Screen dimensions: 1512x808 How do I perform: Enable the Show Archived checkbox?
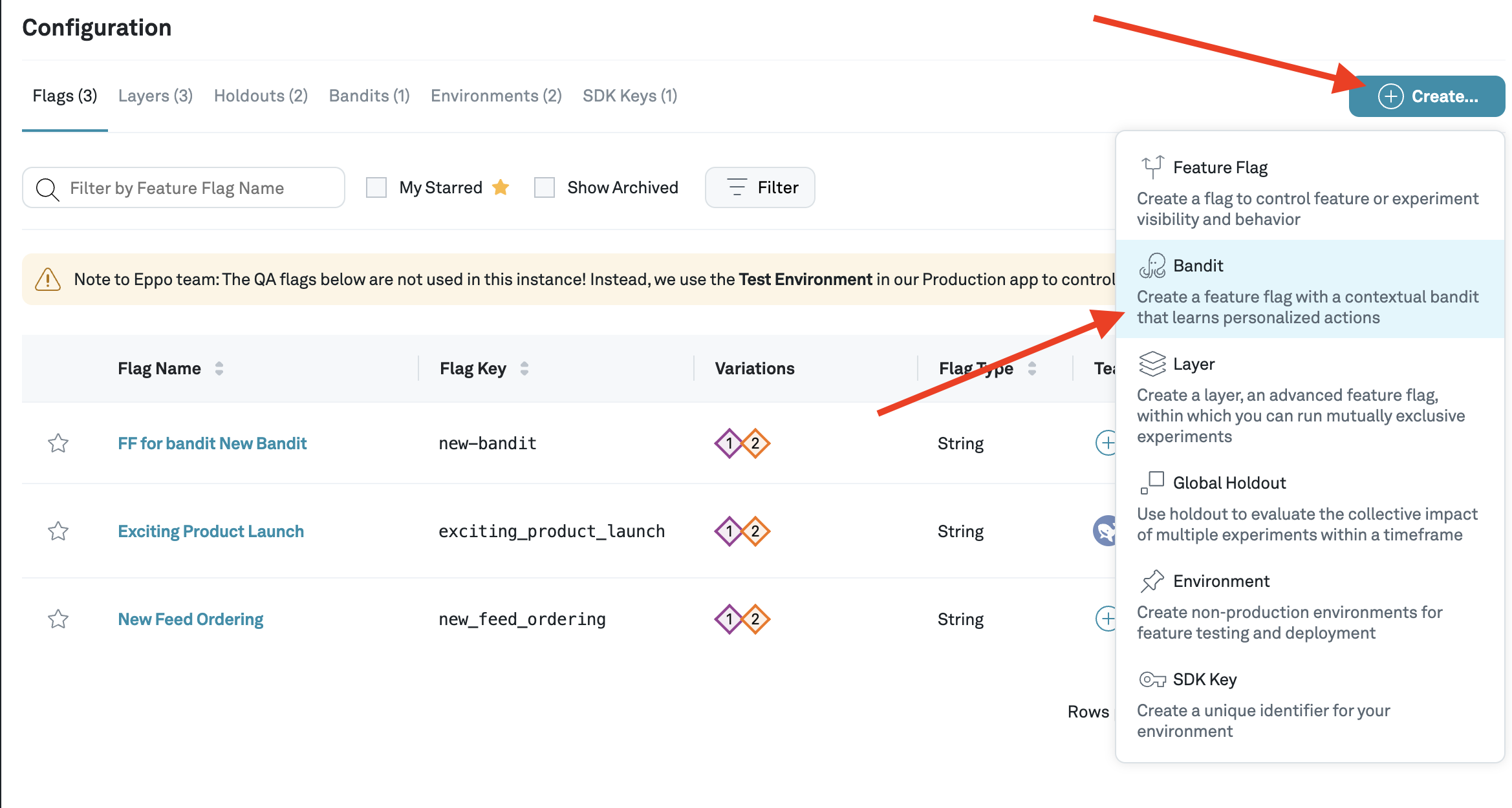[545, 187]
